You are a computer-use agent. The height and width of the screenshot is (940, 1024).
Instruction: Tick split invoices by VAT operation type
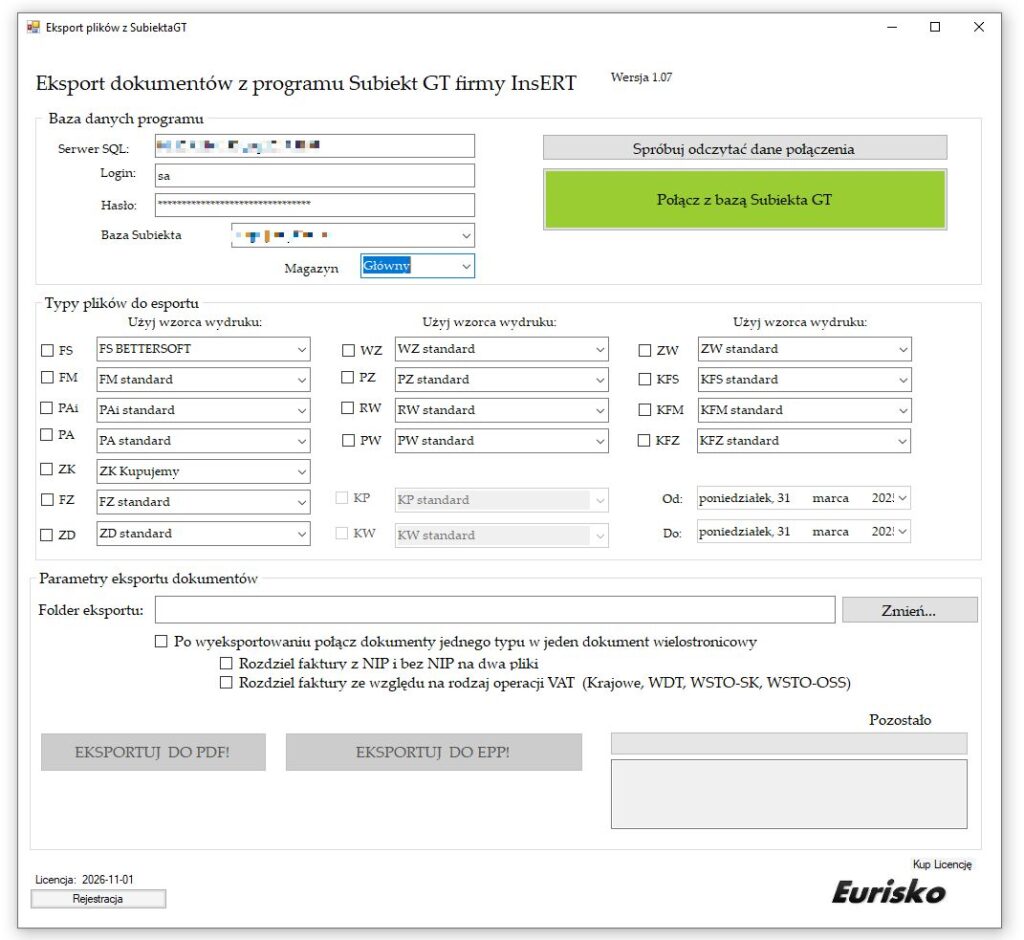coord(226,683)
